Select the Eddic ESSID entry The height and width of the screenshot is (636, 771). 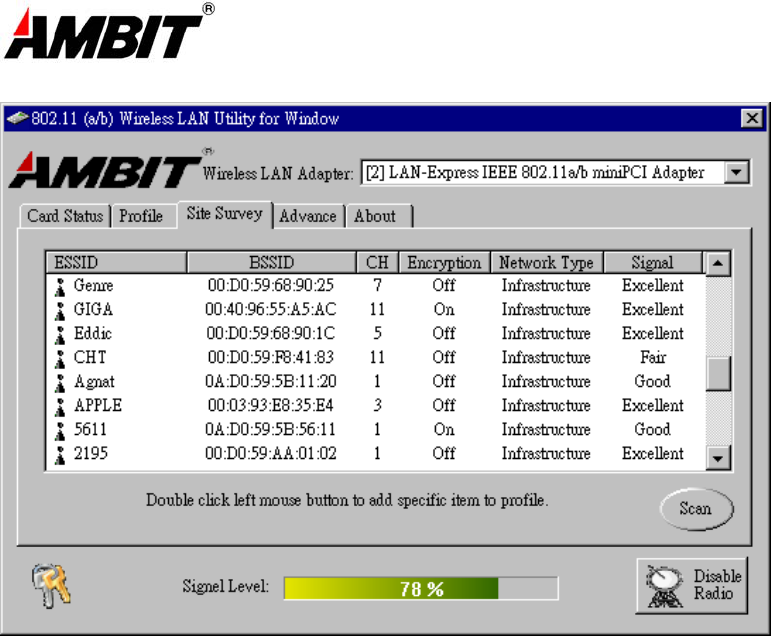click(93, 333)
